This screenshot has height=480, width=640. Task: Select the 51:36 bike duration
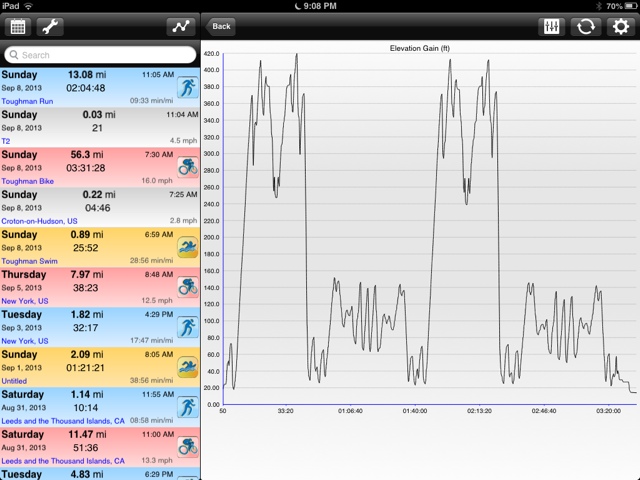(x=85, y=448)
